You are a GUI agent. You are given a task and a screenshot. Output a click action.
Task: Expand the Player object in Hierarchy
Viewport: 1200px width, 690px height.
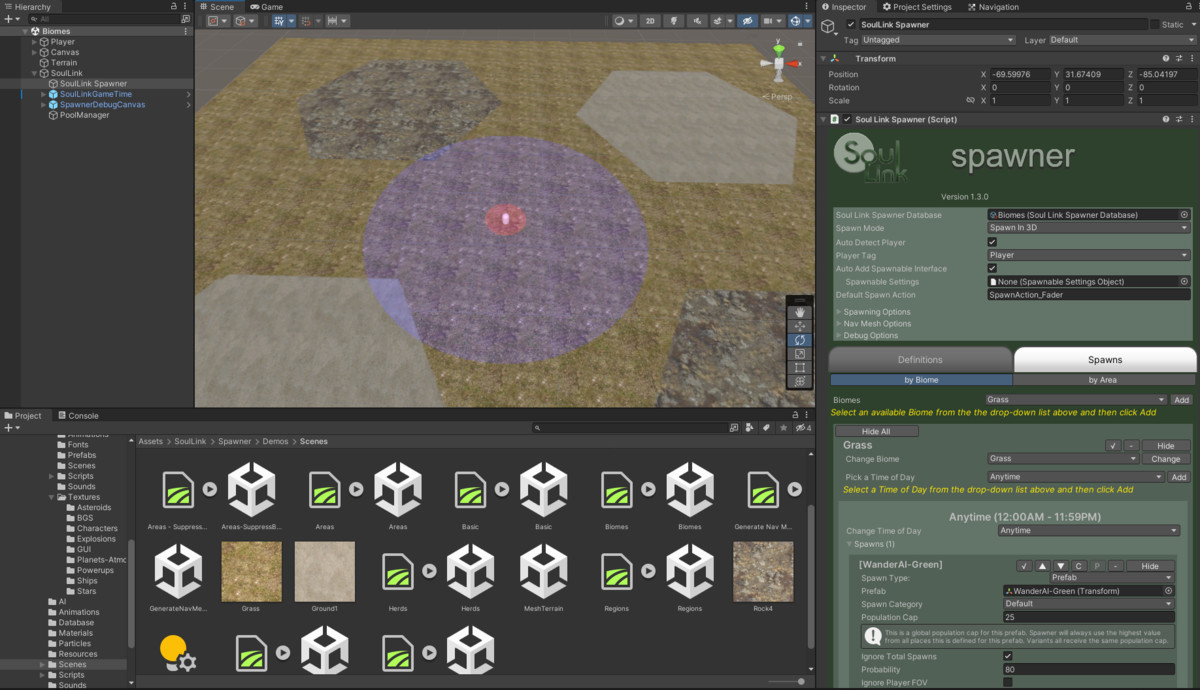tap(34, 42)
